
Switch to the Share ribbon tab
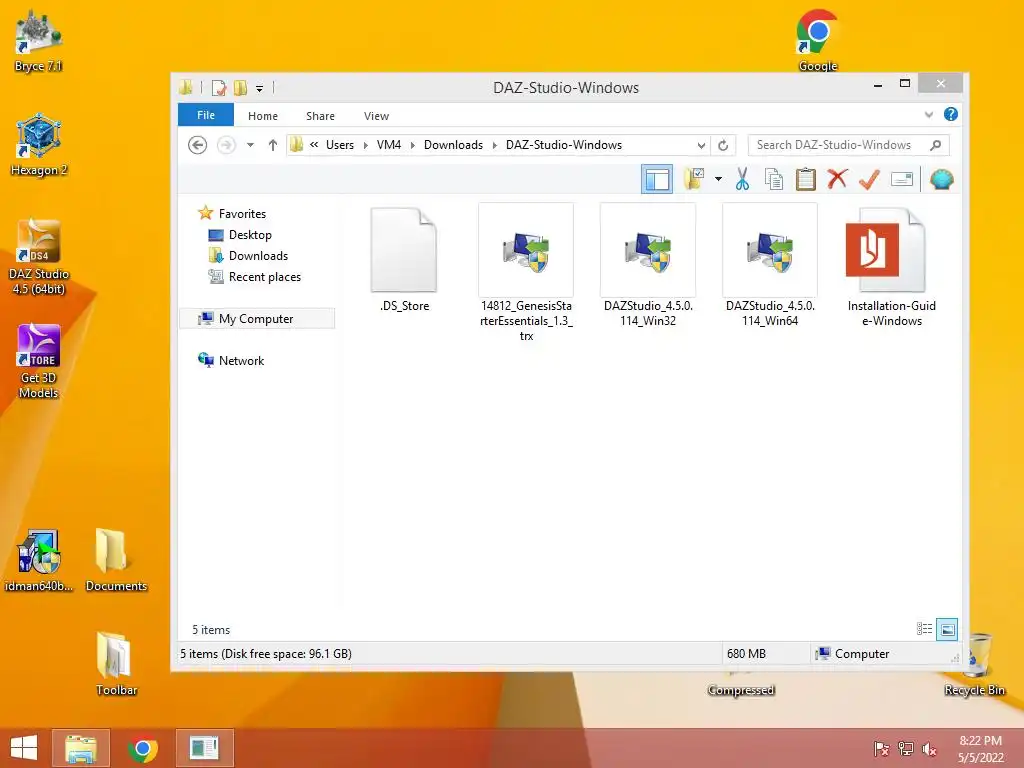[320, 116]
